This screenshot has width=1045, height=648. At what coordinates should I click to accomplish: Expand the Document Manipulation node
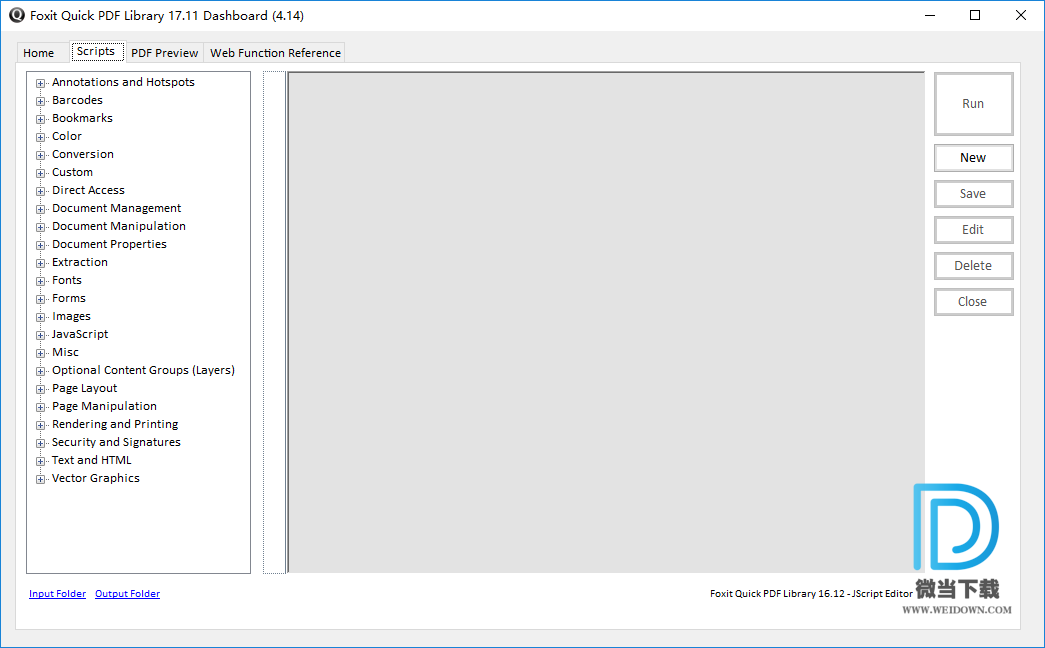(41, 227)
